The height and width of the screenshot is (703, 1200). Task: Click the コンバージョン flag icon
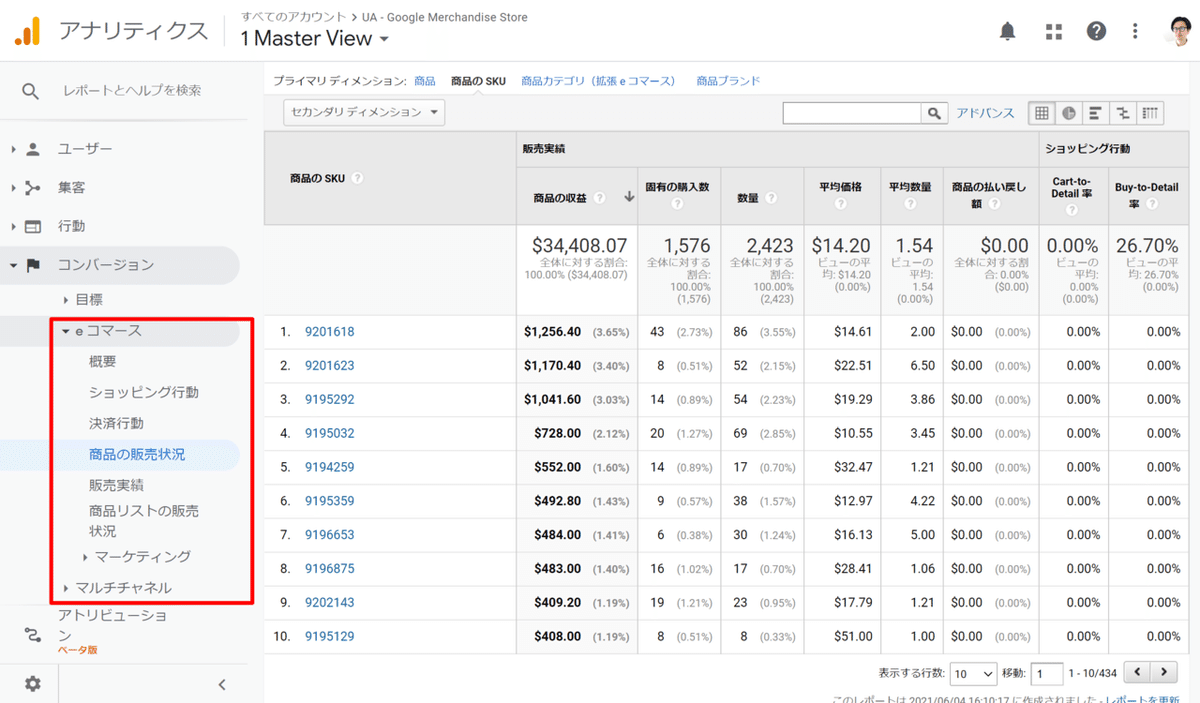(33, 265)
